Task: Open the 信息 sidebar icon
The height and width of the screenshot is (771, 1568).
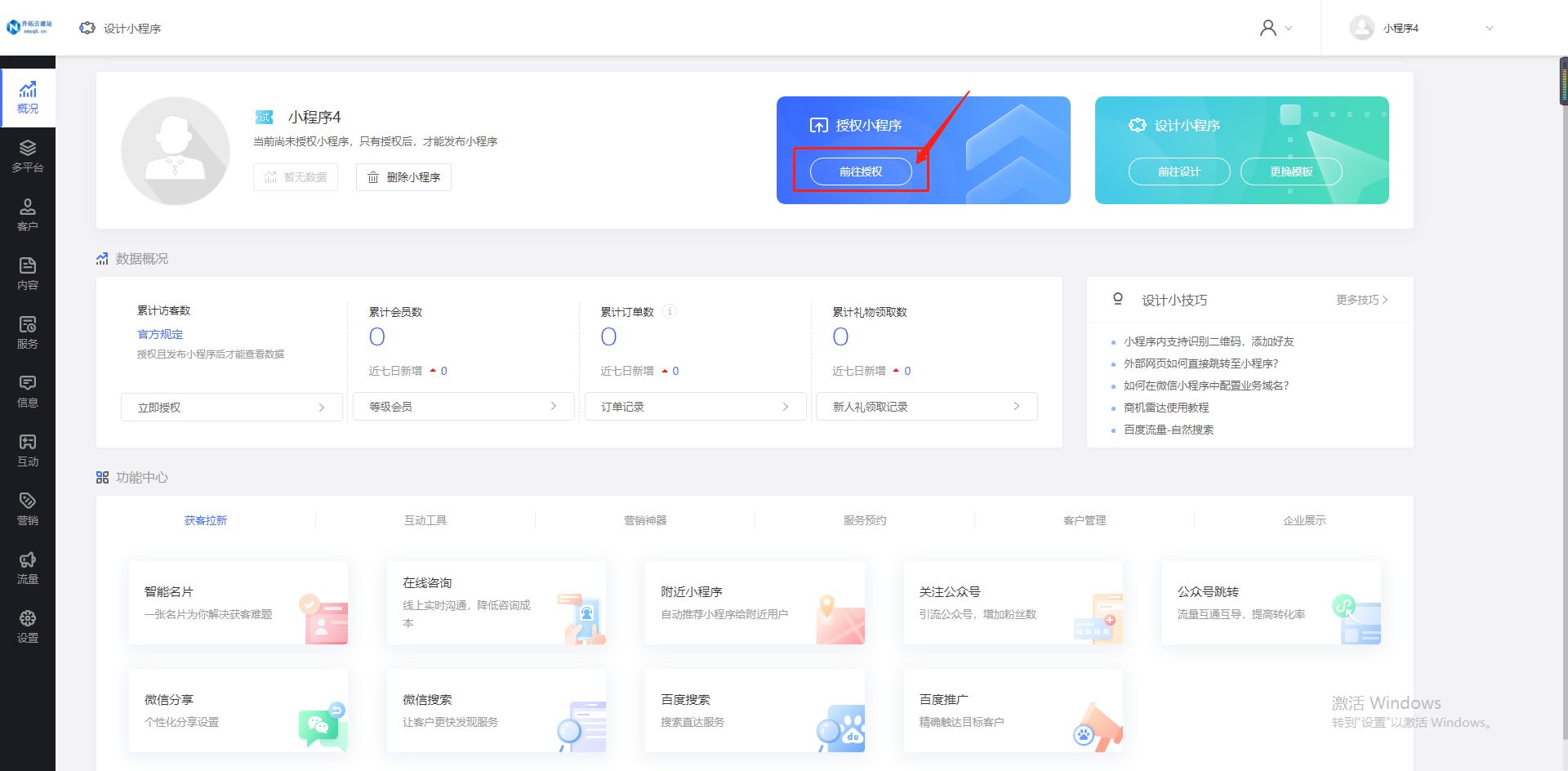Action: [28, 390]
